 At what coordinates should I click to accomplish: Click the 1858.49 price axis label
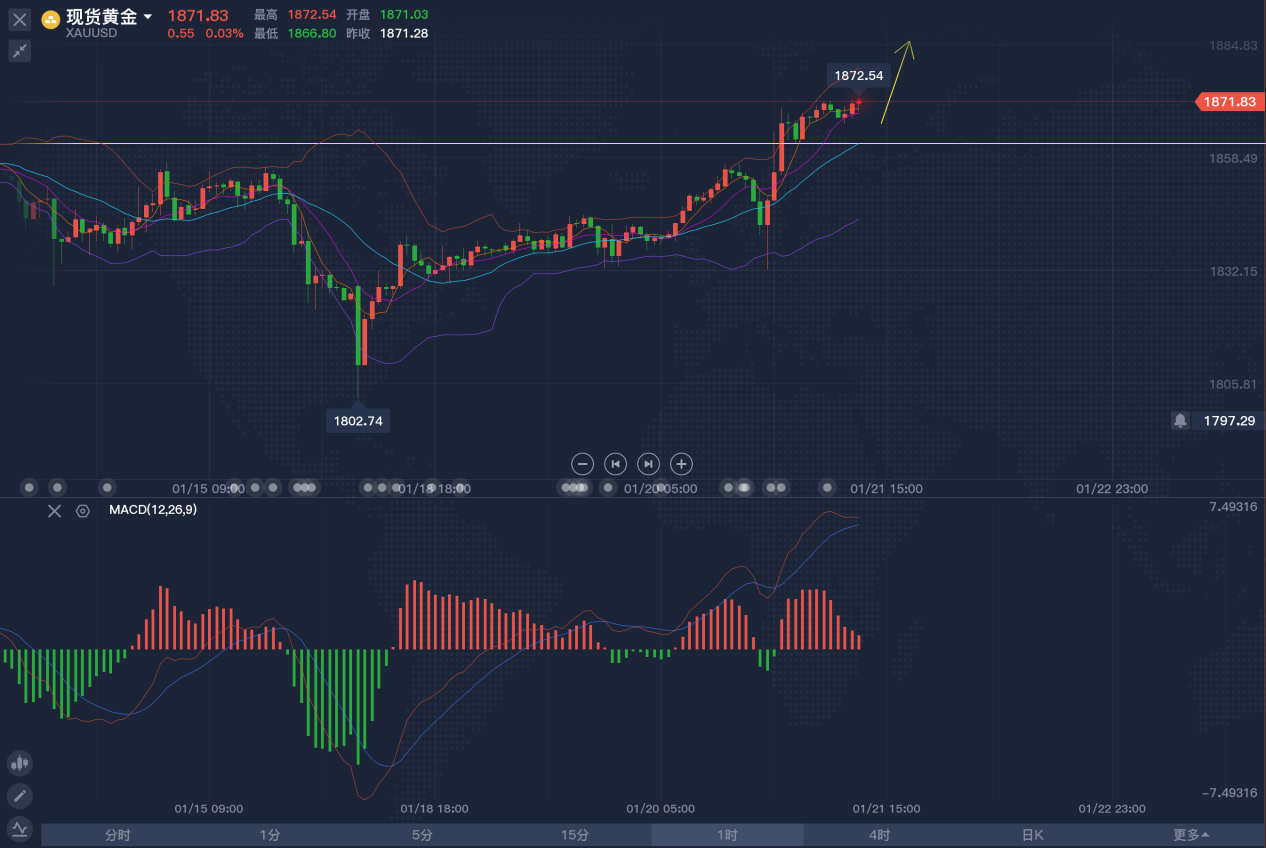[1232, 158]
